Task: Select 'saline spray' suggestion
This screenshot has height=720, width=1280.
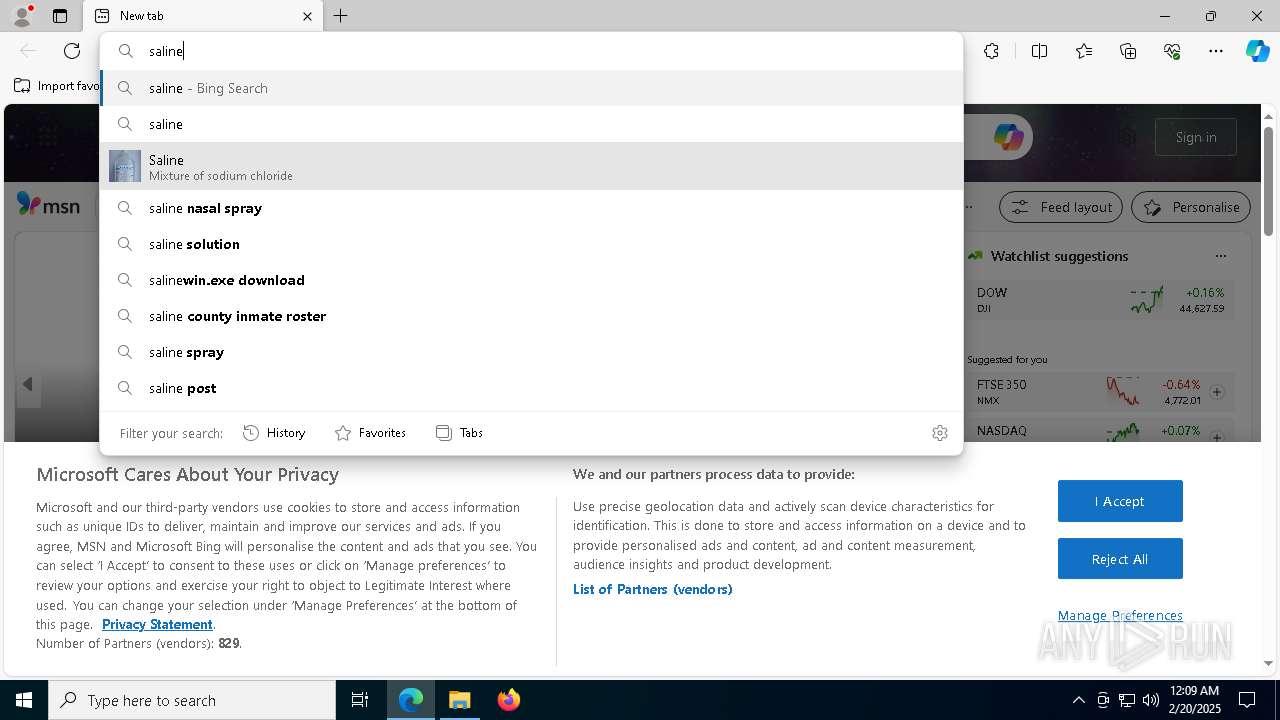Action: [531, 352]
